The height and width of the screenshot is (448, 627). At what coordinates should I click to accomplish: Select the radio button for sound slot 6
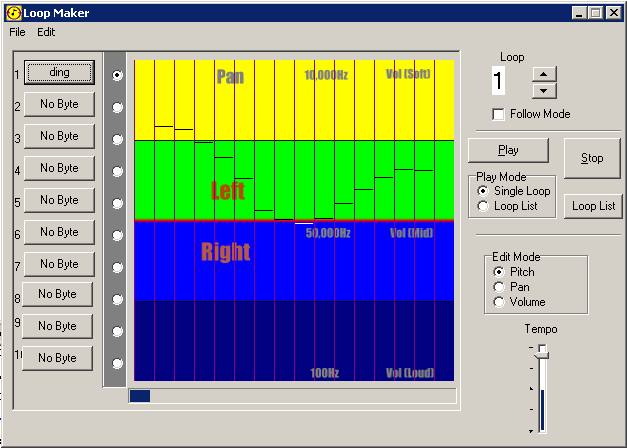pos(117,235)
